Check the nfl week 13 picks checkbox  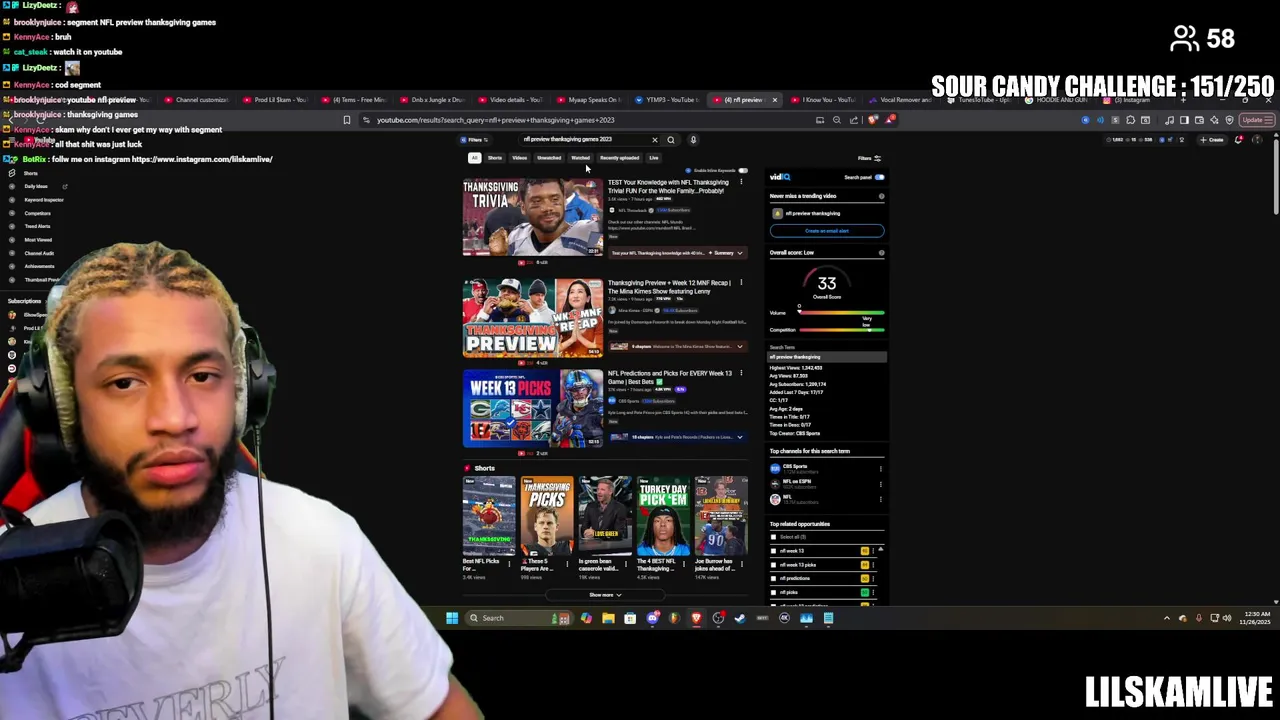(x=773, y=565)
